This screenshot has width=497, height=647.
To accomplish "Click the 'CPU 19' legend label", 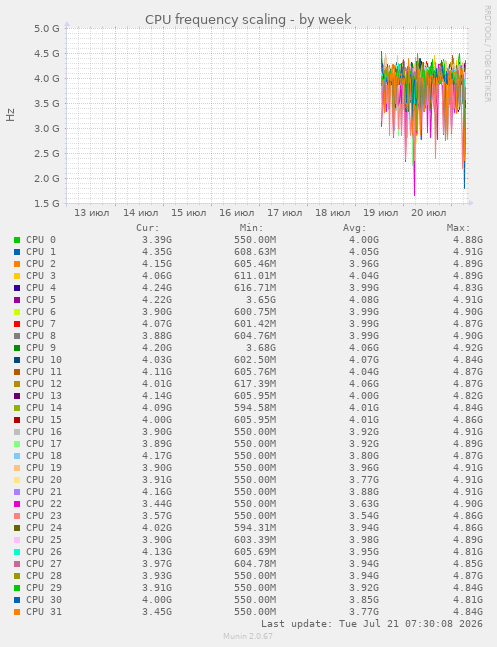I will [44, 467].
